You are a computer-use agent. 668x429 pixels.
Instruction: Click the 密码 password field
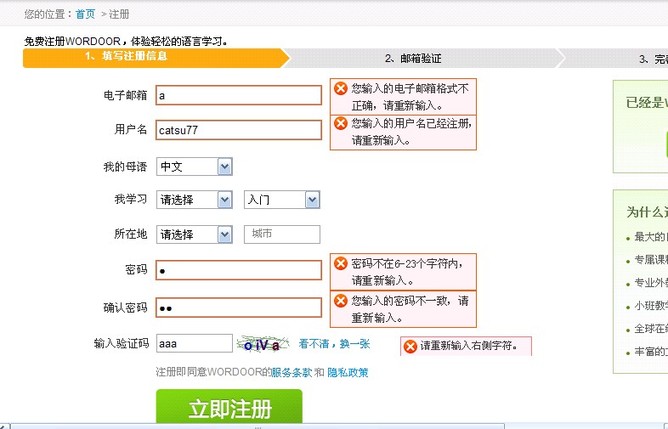click(239, 270)
